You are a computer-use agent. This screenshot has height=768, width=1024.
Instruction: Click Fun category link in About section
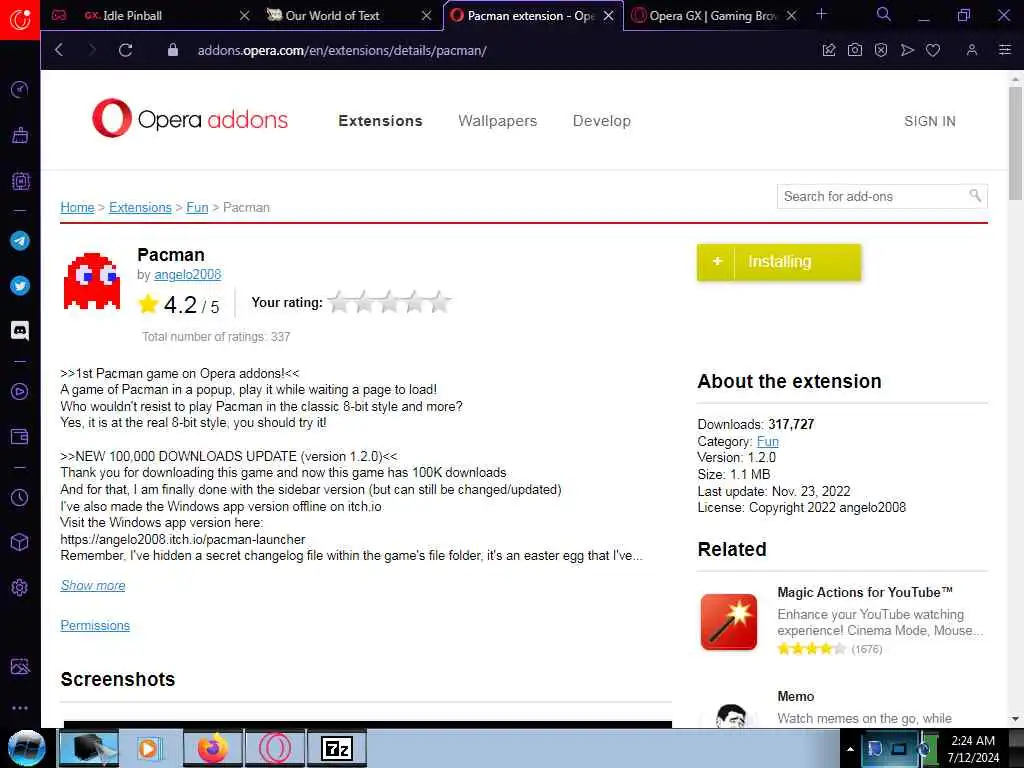coord(767,441)
